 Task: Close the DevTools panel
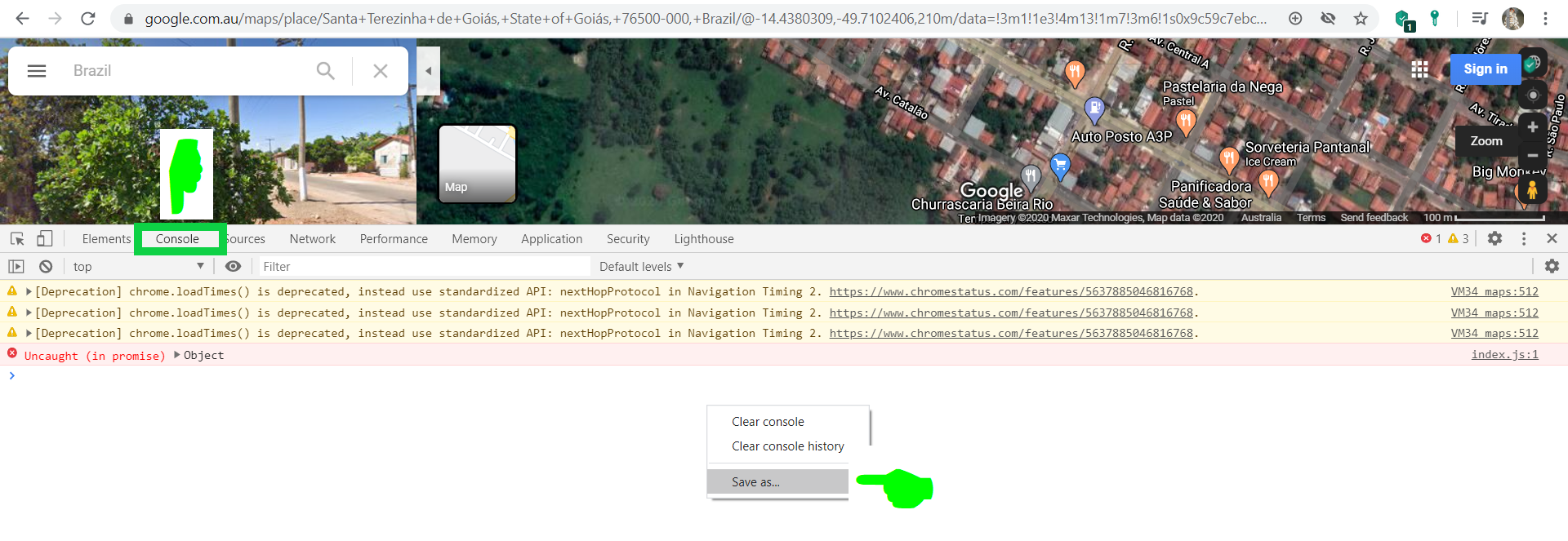tap(1552, 238)
